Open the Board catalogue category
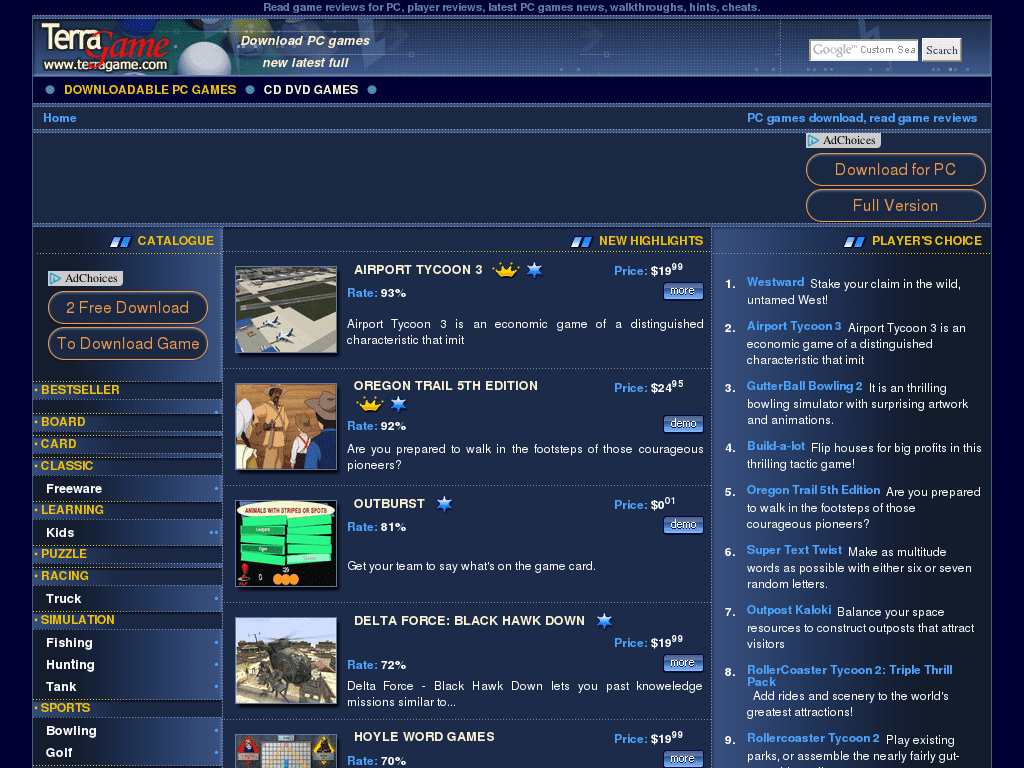The height and width of the screenshot is (768, 1024). tap(63, 422)
